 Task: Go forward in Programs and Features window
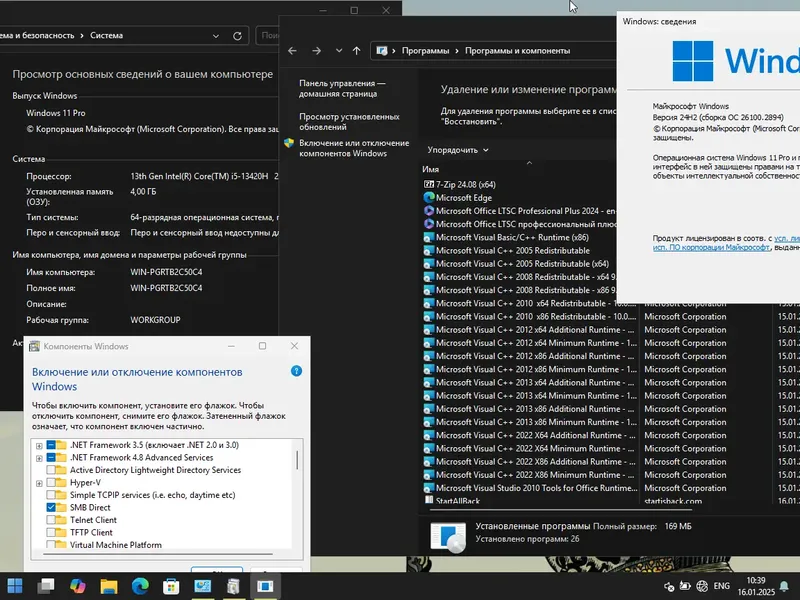click(x=316, y=51)
